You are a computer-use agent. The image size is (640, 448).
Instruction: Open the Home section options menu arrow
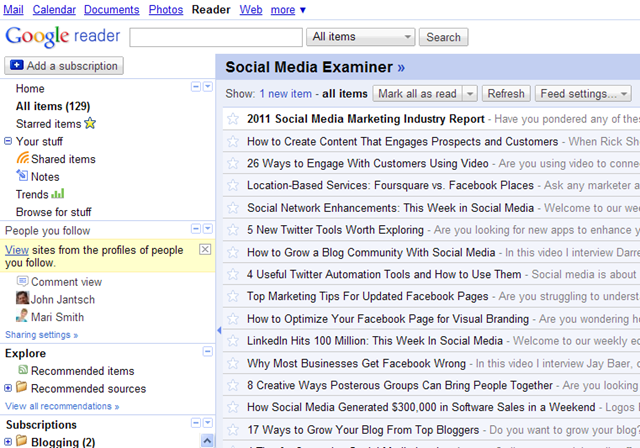pos(208,86)
